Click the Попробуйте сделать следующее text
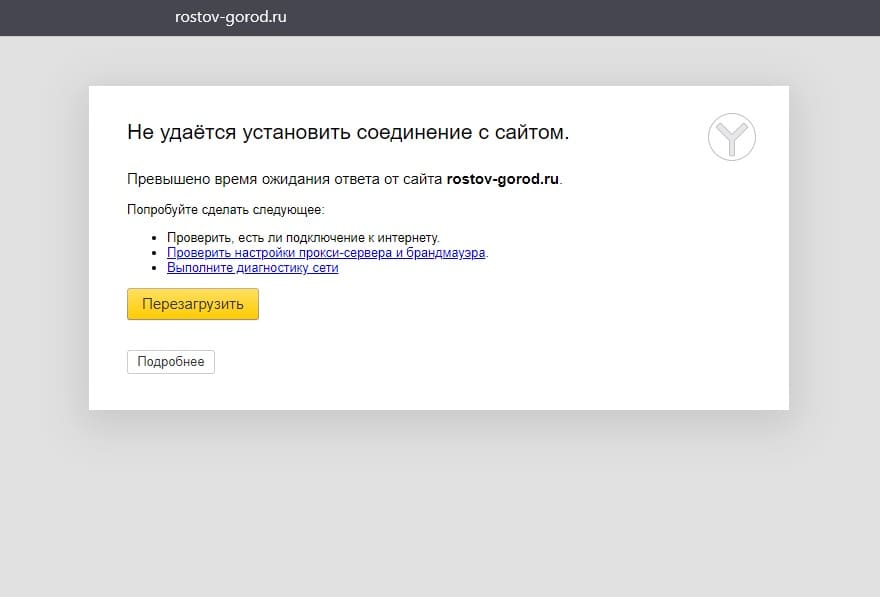Viewport: 880px width, 597px height. (225, 210)
